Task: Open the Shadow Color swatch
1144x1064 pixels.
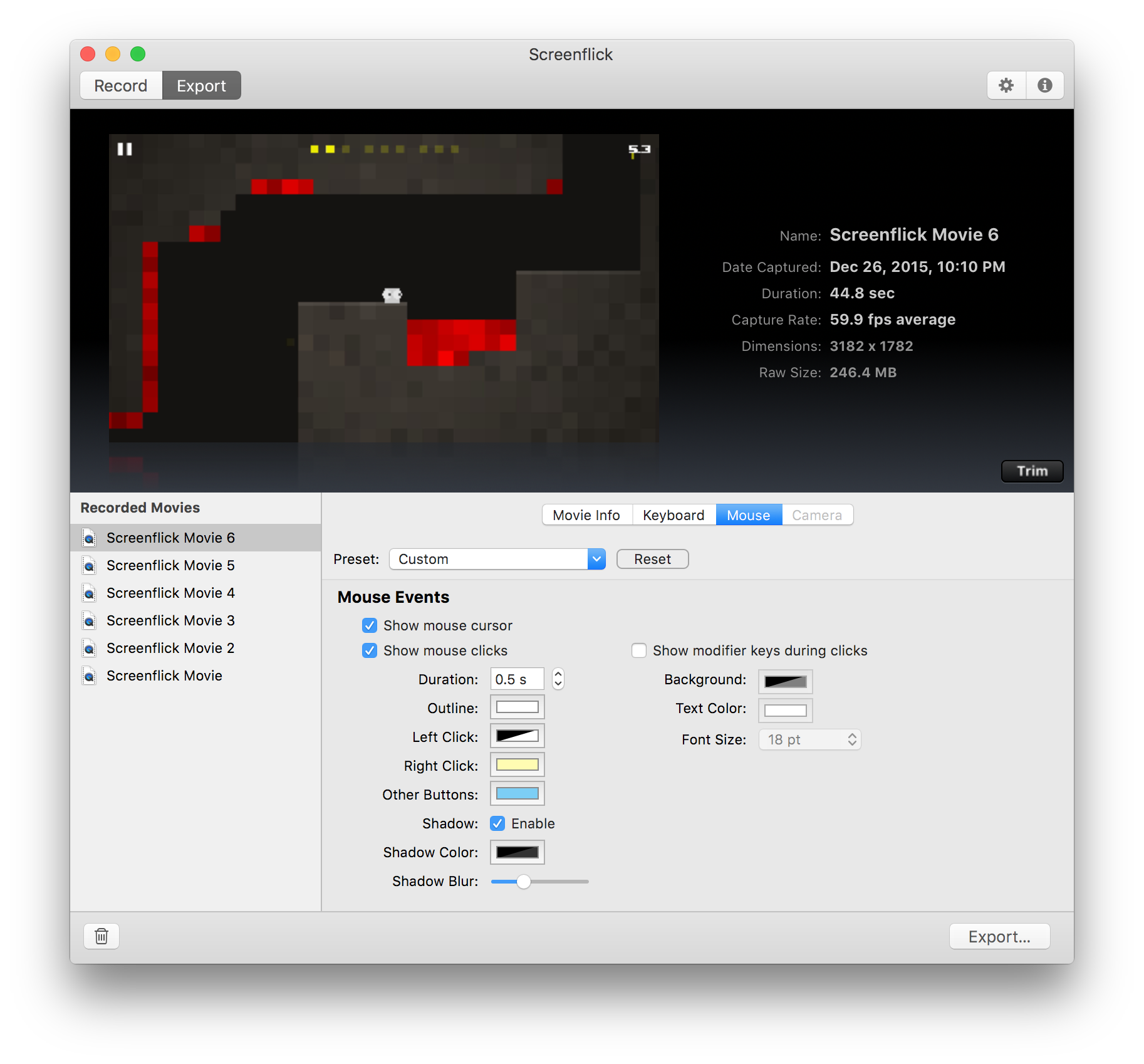Action: click(x=517, y=852)
